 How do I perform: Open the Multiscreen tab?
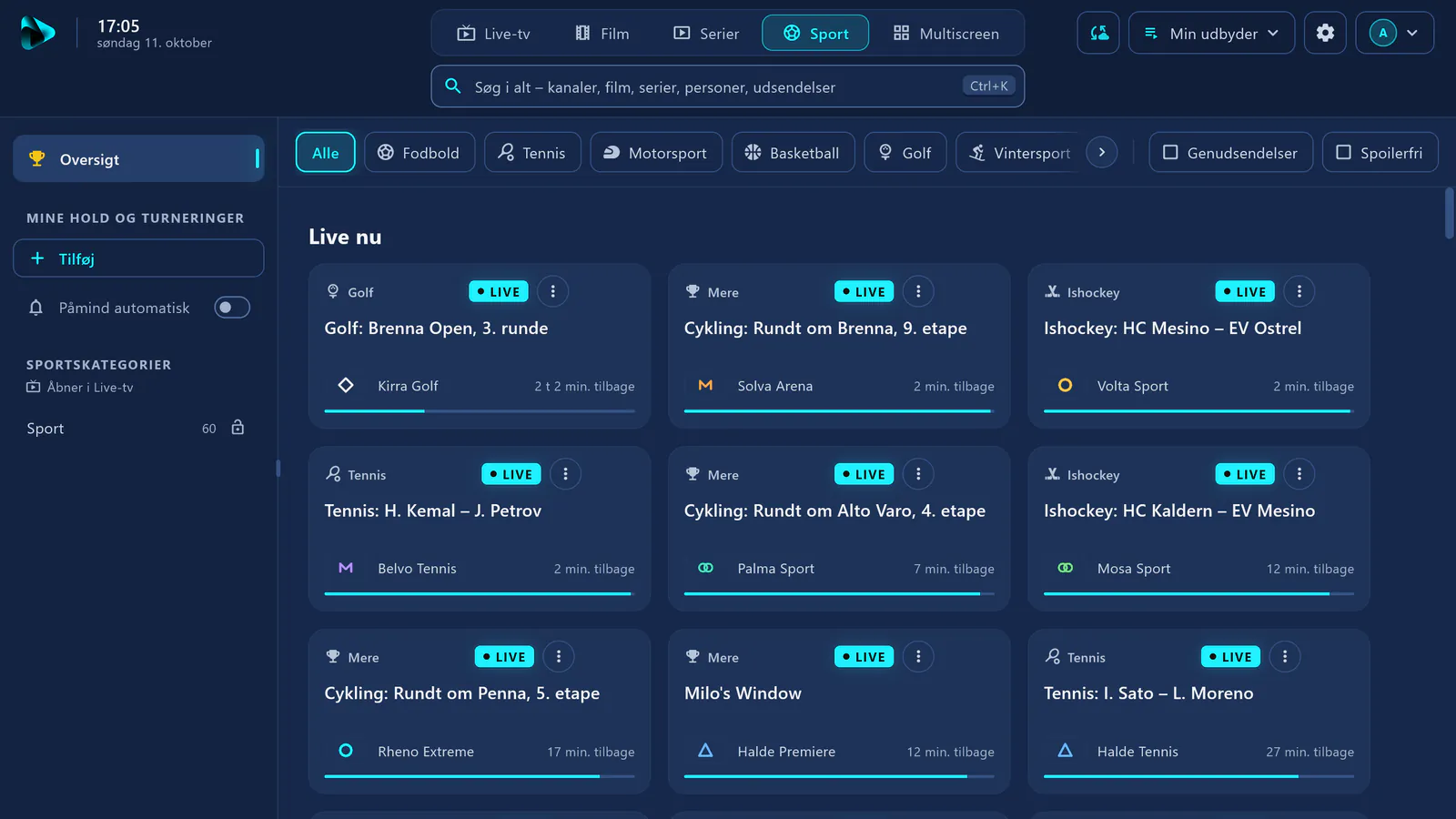point(946,33)
